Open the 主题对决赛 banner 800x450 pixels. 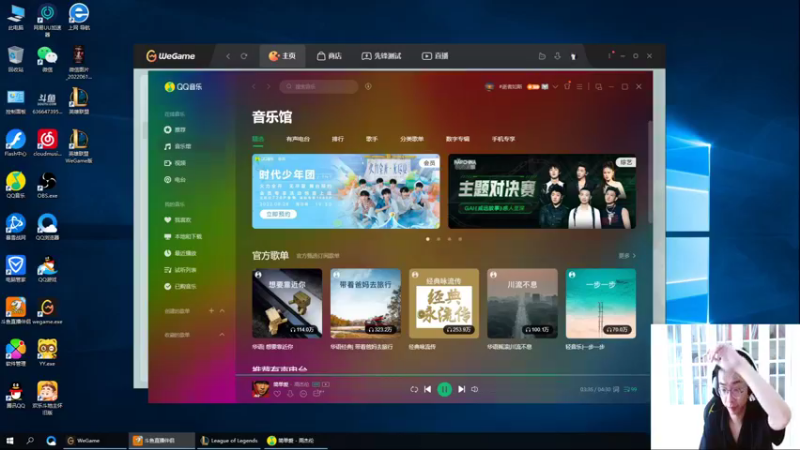click(x=542, y=191)
